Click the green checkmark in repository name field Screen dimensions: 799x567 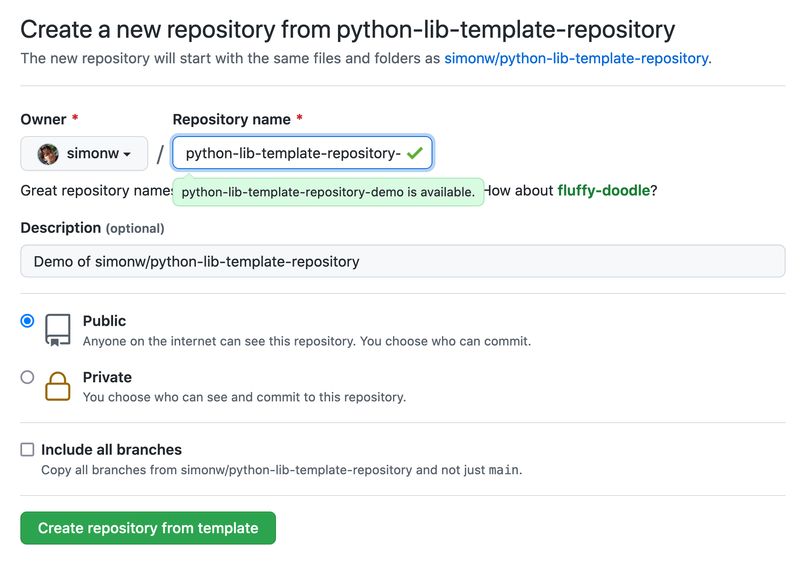(x=414, y=154)
